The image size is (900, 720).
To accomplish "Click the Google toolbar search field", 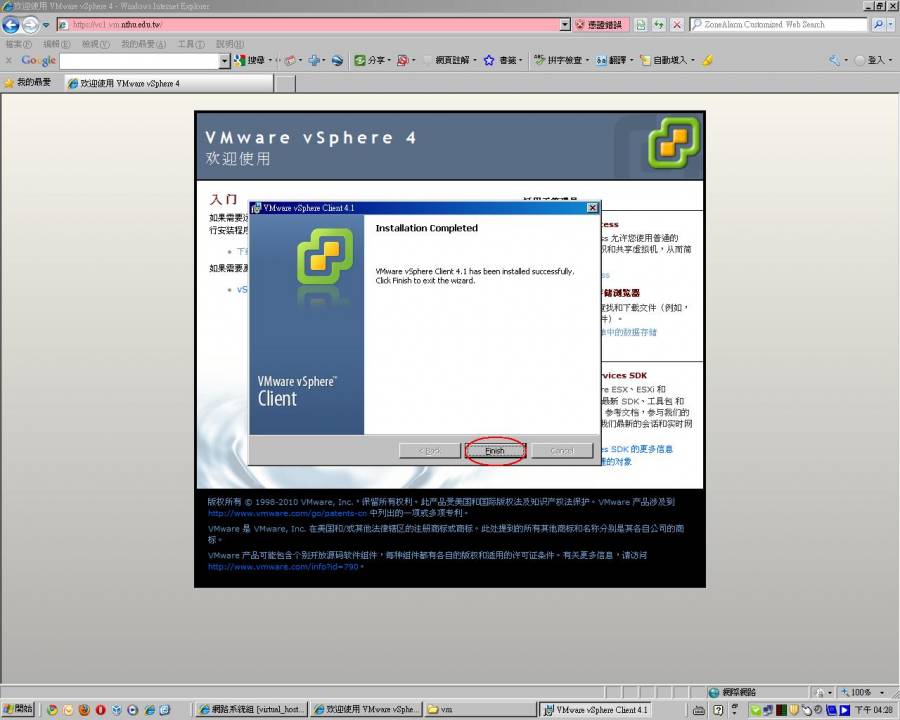I will [140, 61].
